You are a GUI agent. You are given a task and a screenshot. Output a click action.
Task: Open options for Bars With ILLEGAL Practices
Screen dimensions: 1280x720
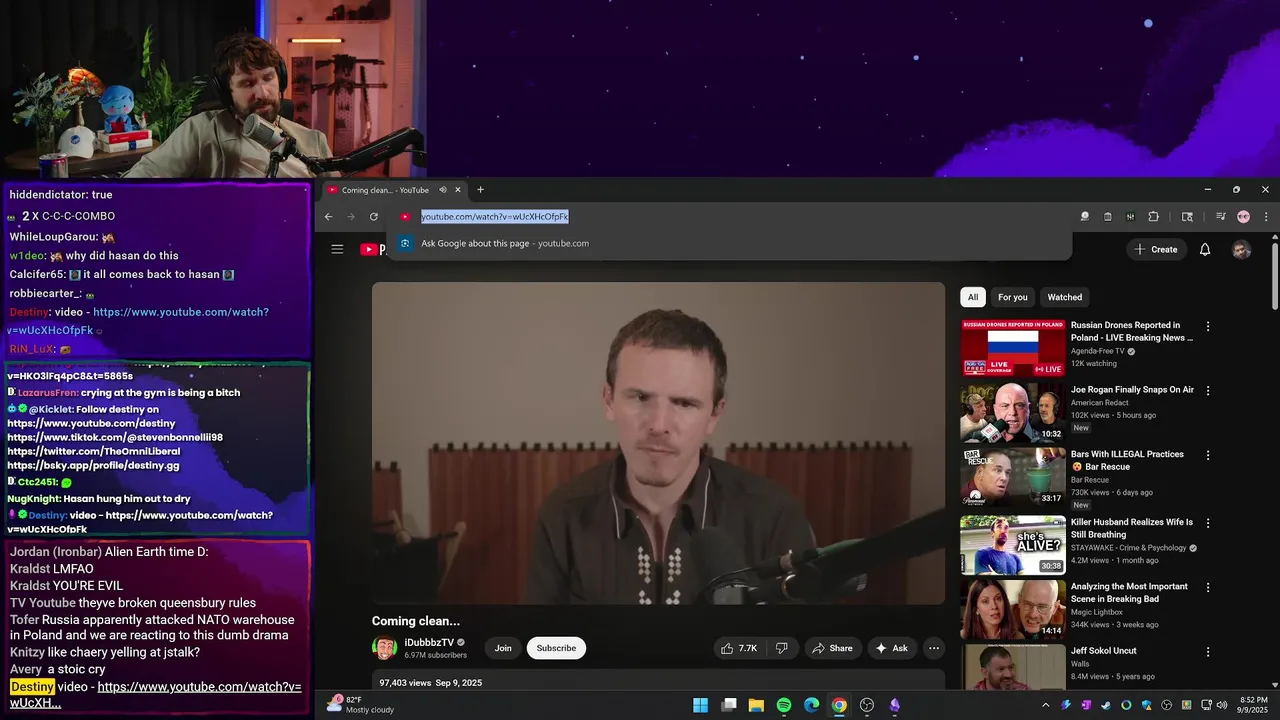1207,455
